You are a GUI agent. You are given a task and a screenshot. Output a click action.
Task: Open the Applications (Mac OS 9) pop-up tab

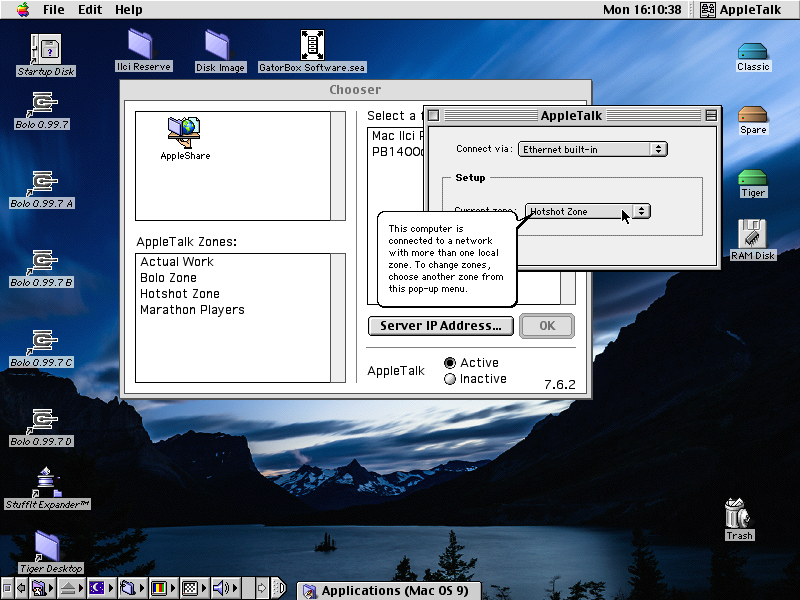click(x=389, y=591)
